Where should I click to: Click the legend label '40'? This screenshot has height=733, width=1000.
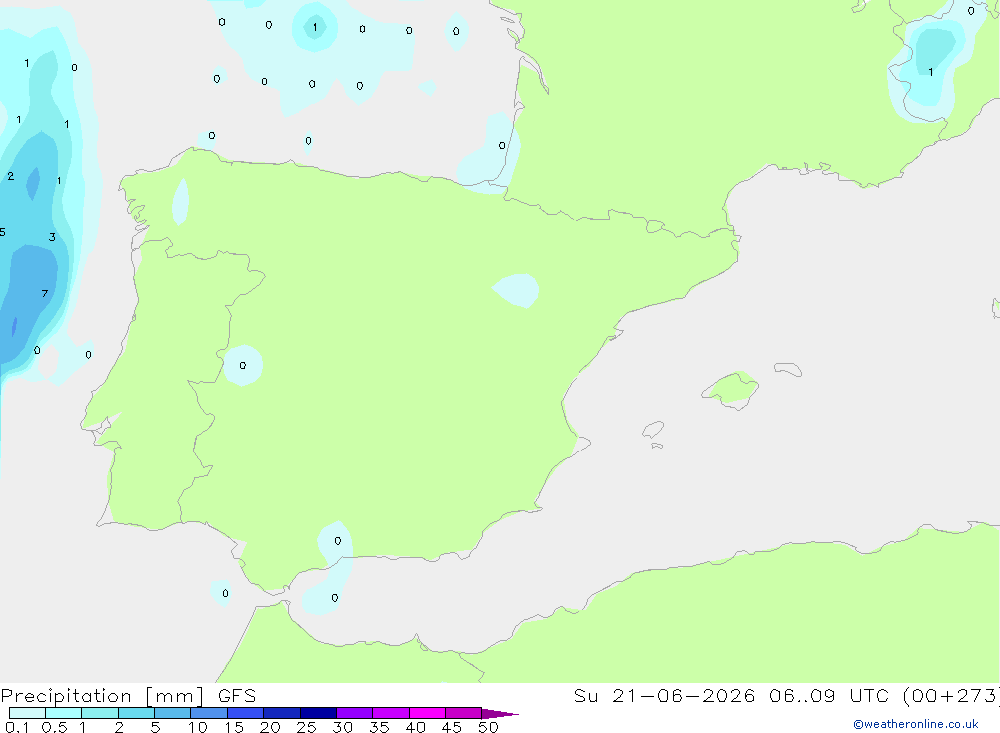415,727
